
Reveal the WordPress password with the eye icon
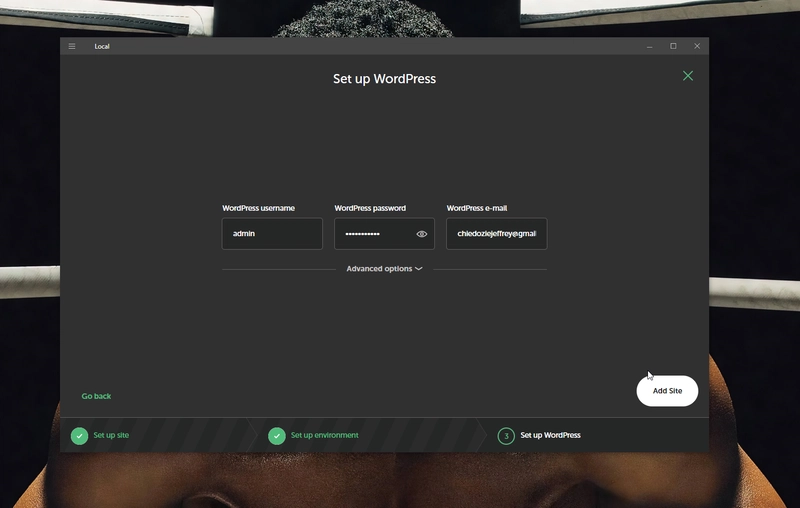tap(421, 234)
